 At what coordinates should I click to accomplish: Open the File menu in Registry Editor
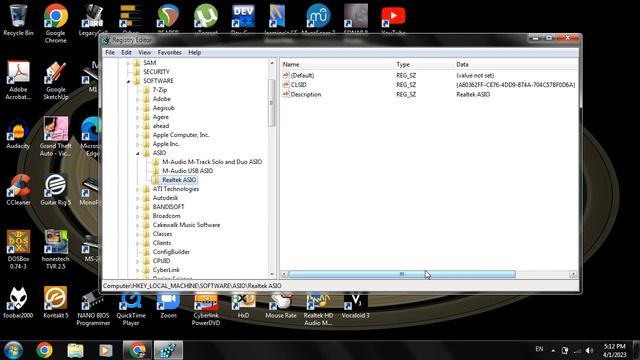110,52
